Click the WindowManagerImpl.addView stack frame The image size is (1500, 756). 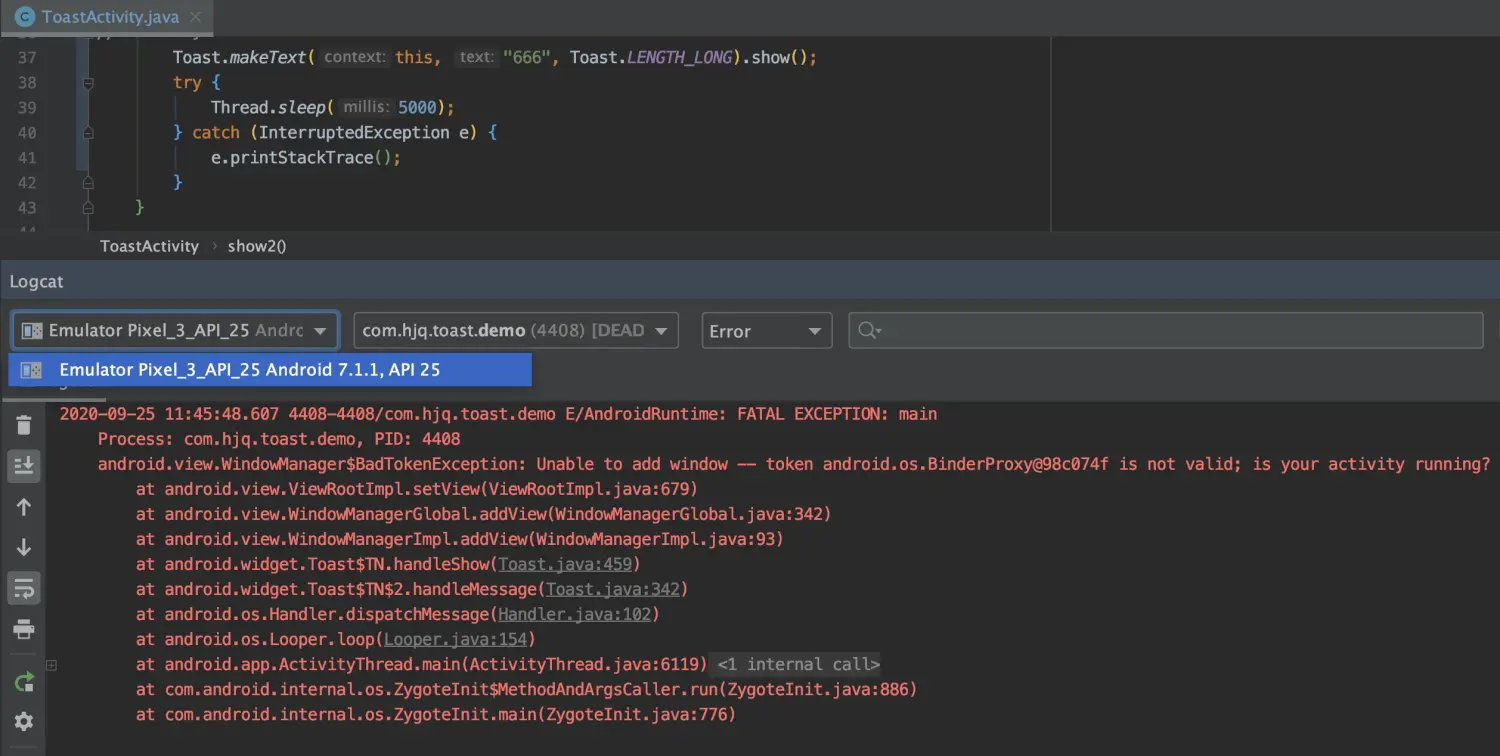tap(460, 539)
